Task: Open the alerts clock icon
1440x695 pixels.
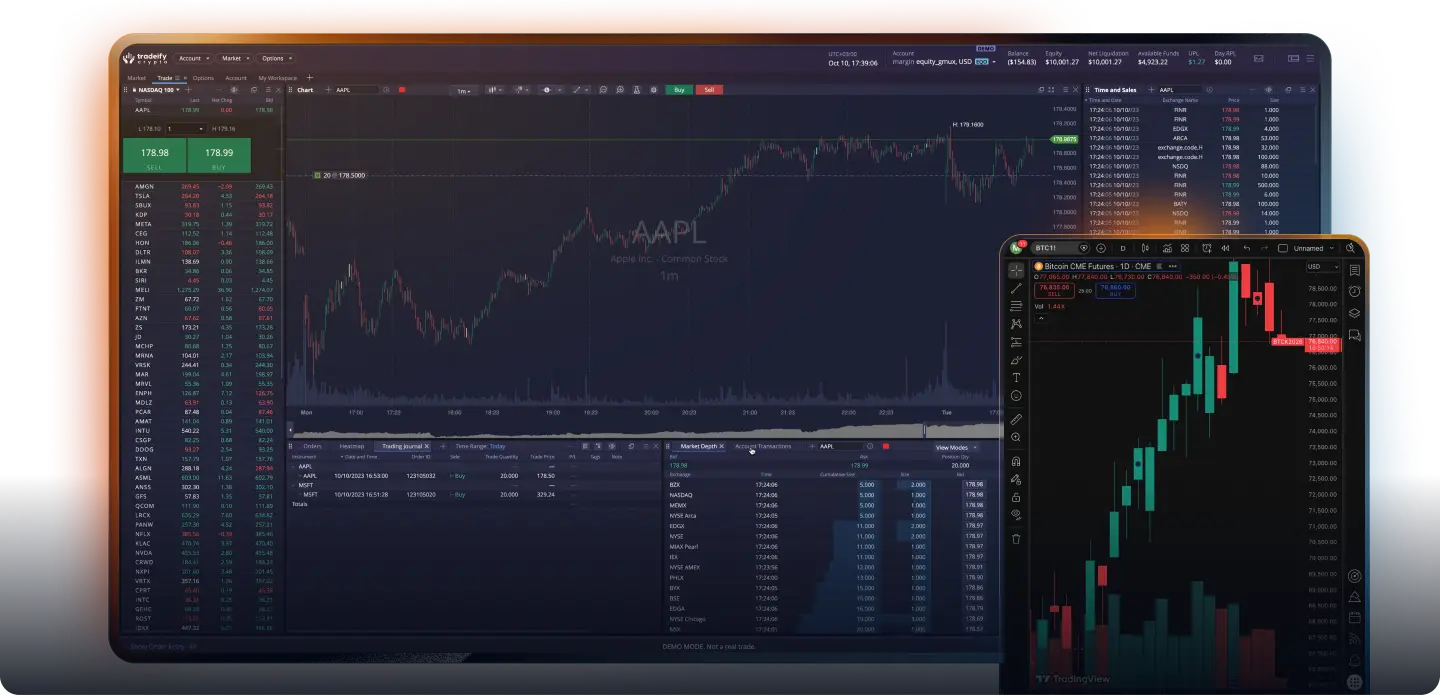Action: tap(1354, 291)
